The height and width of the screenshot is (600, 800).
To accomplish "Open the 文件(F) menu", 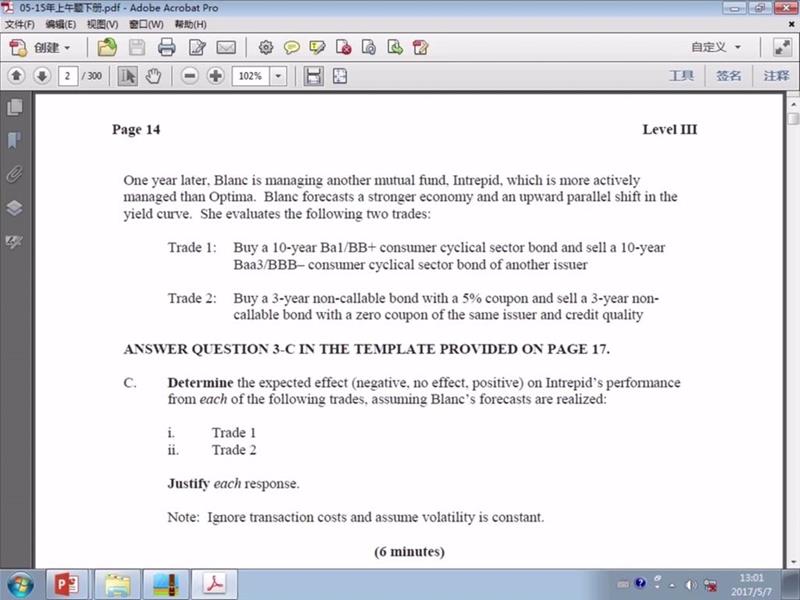I will (20, 24).
